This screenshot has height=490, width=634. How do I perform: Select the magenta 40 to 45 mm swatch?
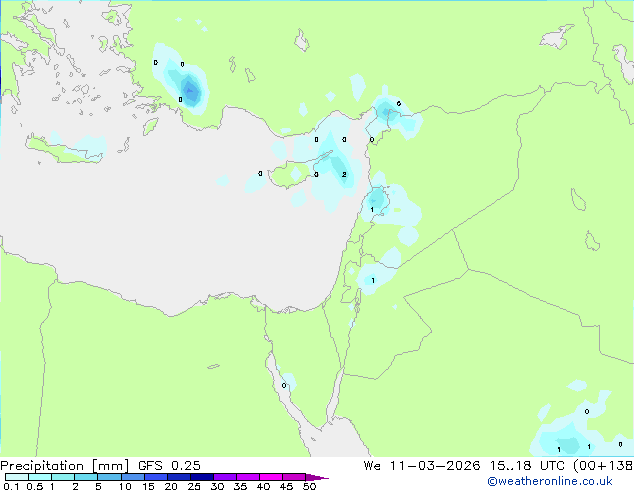click(x=271, y=477)
